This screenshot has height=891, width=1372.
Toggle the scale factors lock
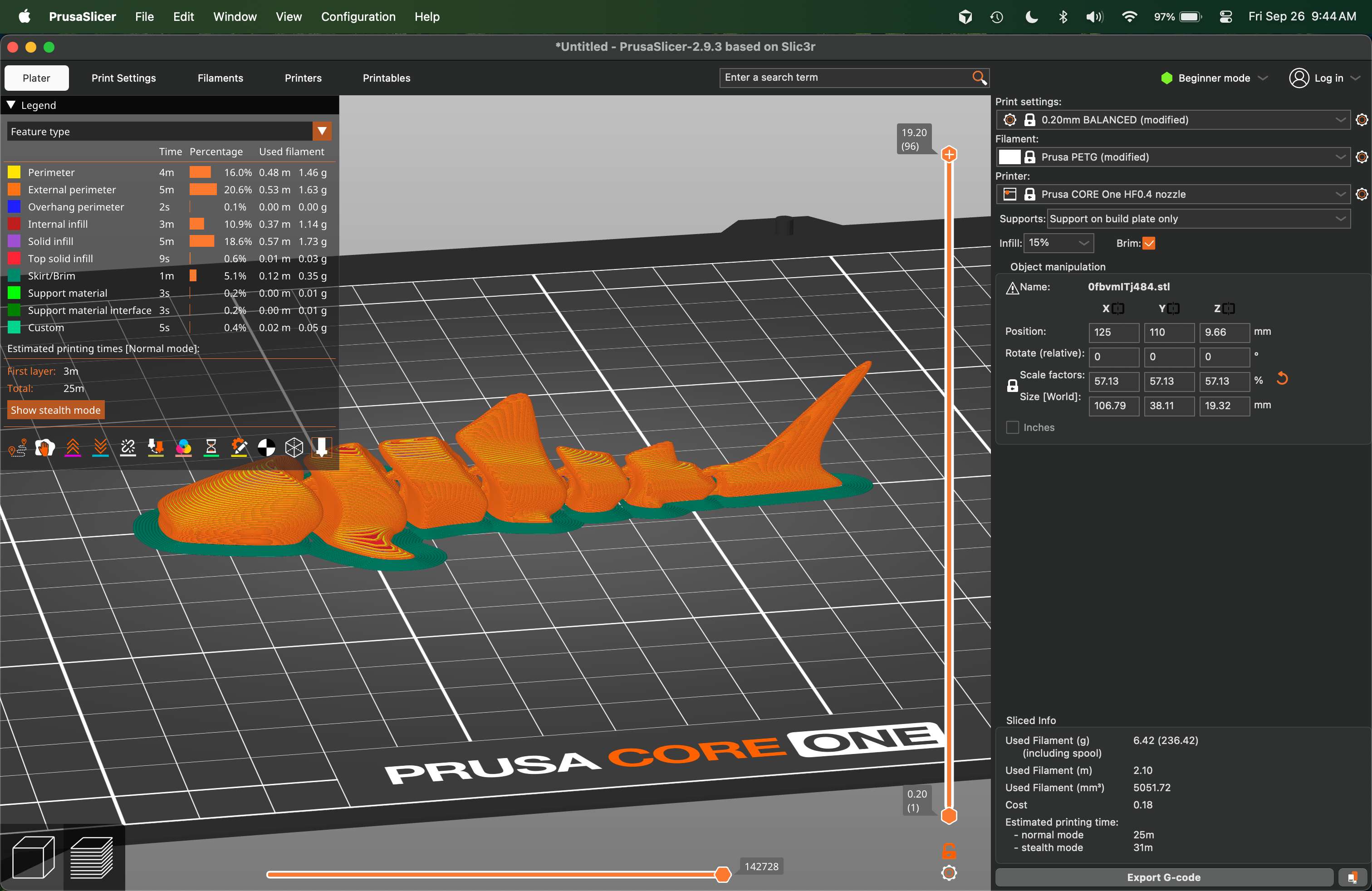(x=1012, y=386)
